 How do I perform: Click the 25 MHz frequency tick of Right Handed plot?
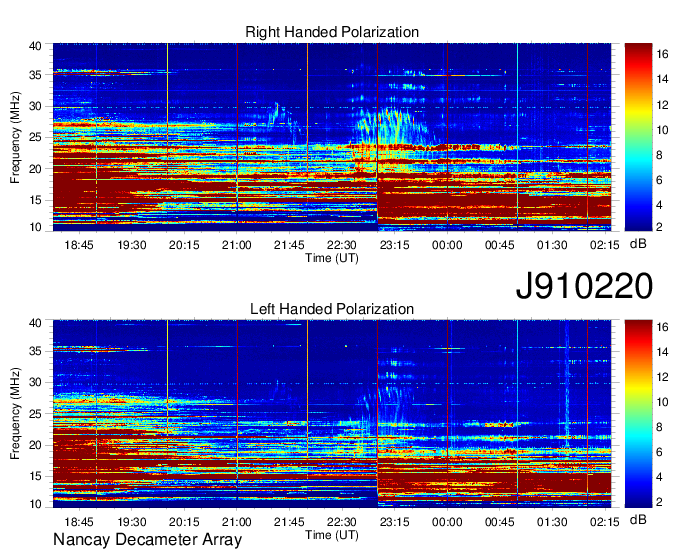tap(35, 137)
